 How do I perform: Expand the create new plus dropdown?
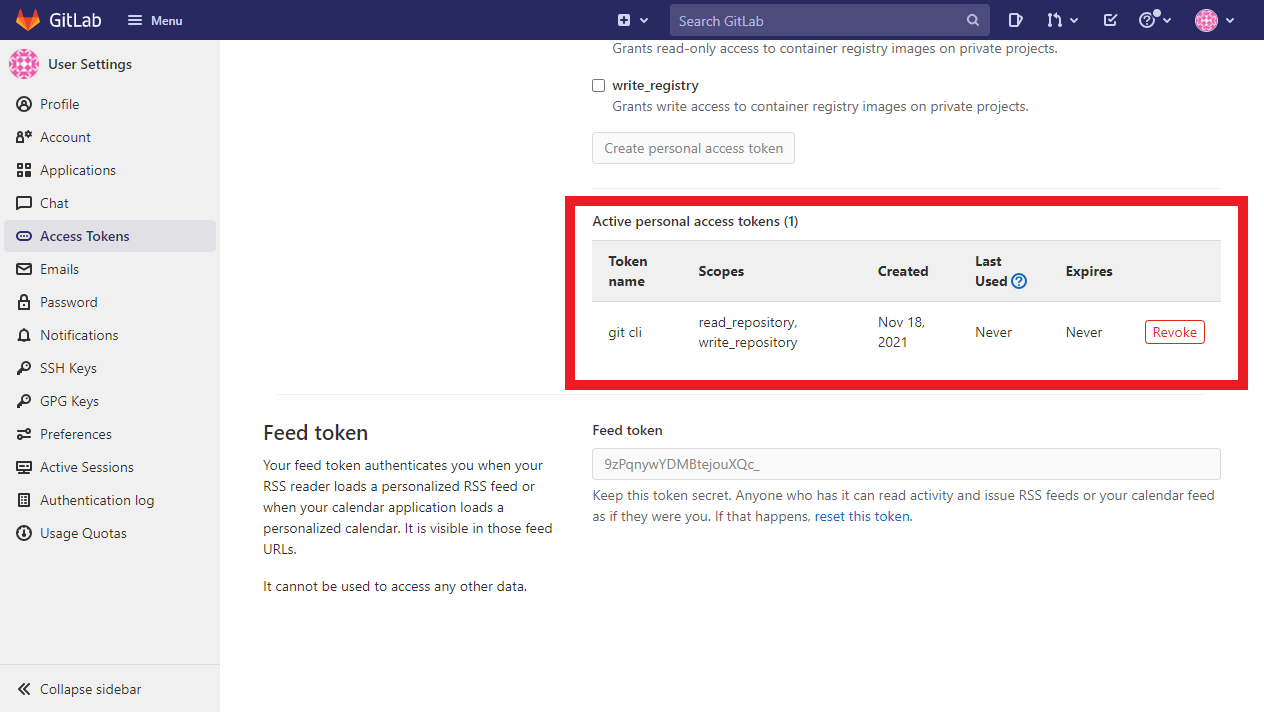(x=633, y=20)
